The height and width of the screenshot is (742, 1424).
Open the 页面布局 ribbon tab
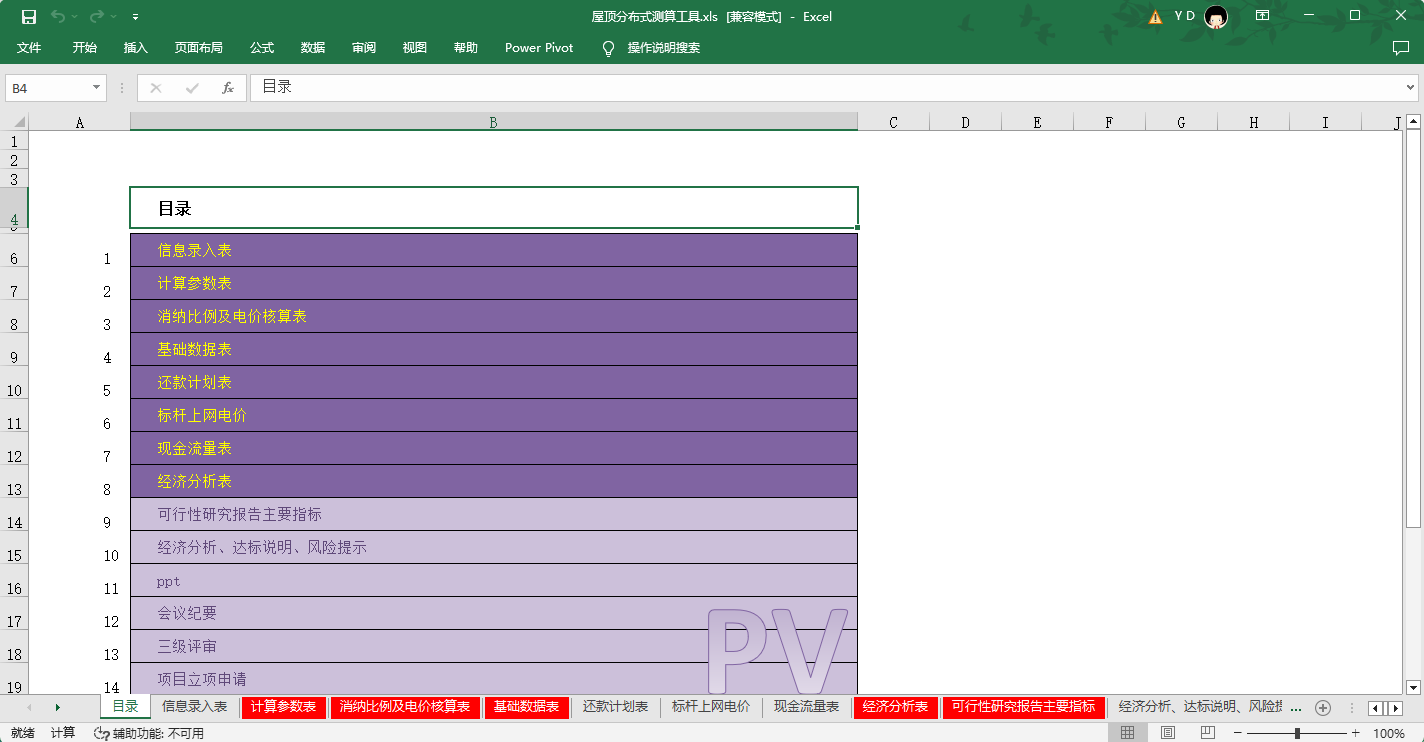point(199,47)
